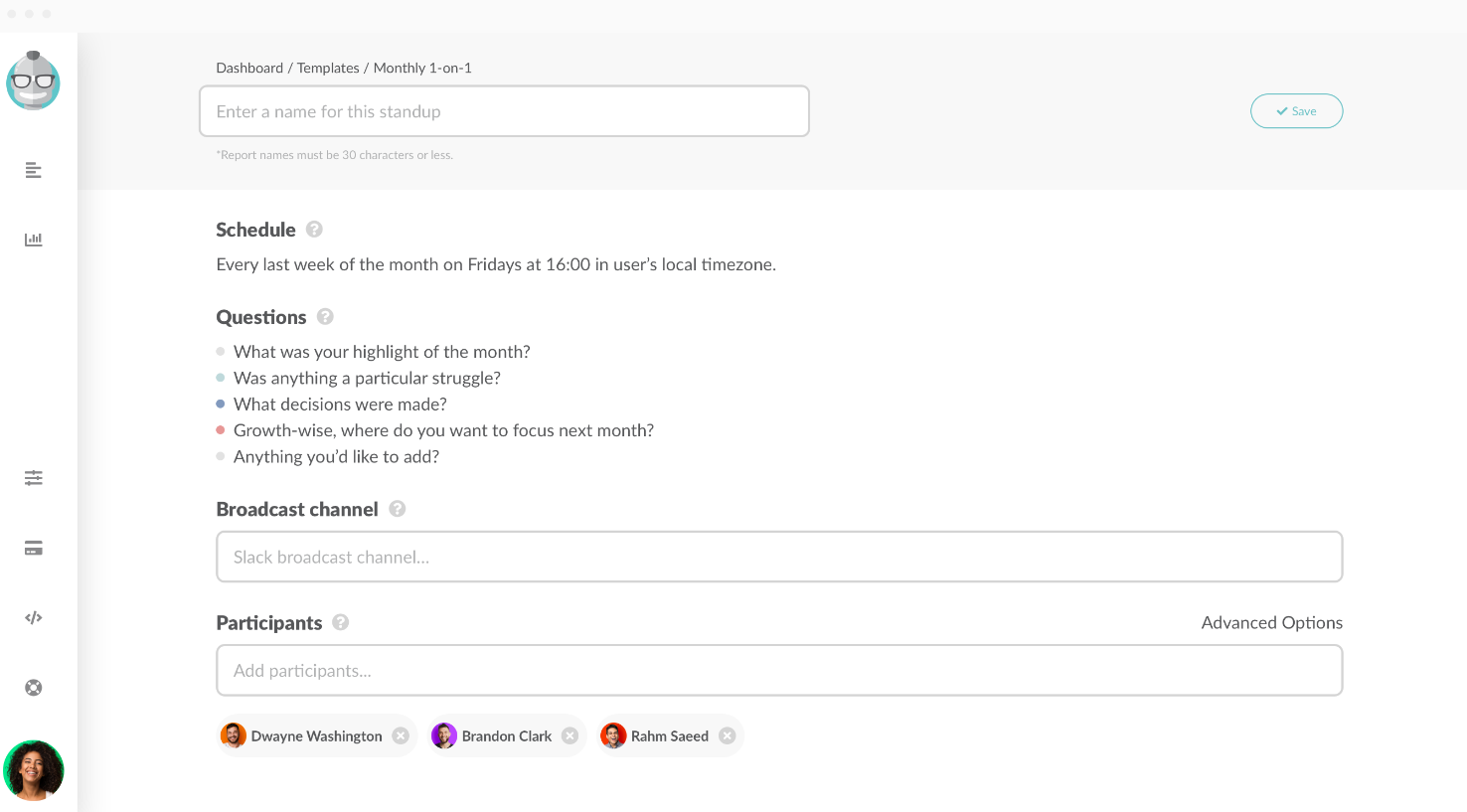Open the billing card sidebar icon
The image size is (1467, 812).
(x=34, y=549)
